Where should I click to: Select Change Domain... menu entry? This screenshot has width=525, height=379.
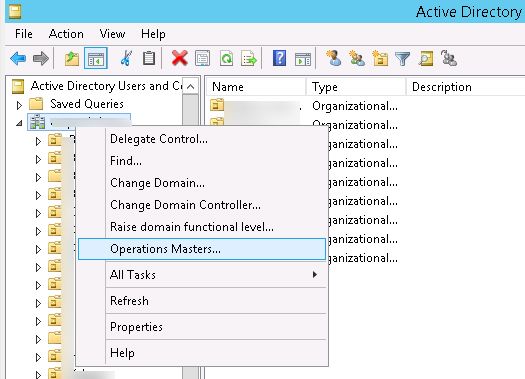tap(202, 183)
